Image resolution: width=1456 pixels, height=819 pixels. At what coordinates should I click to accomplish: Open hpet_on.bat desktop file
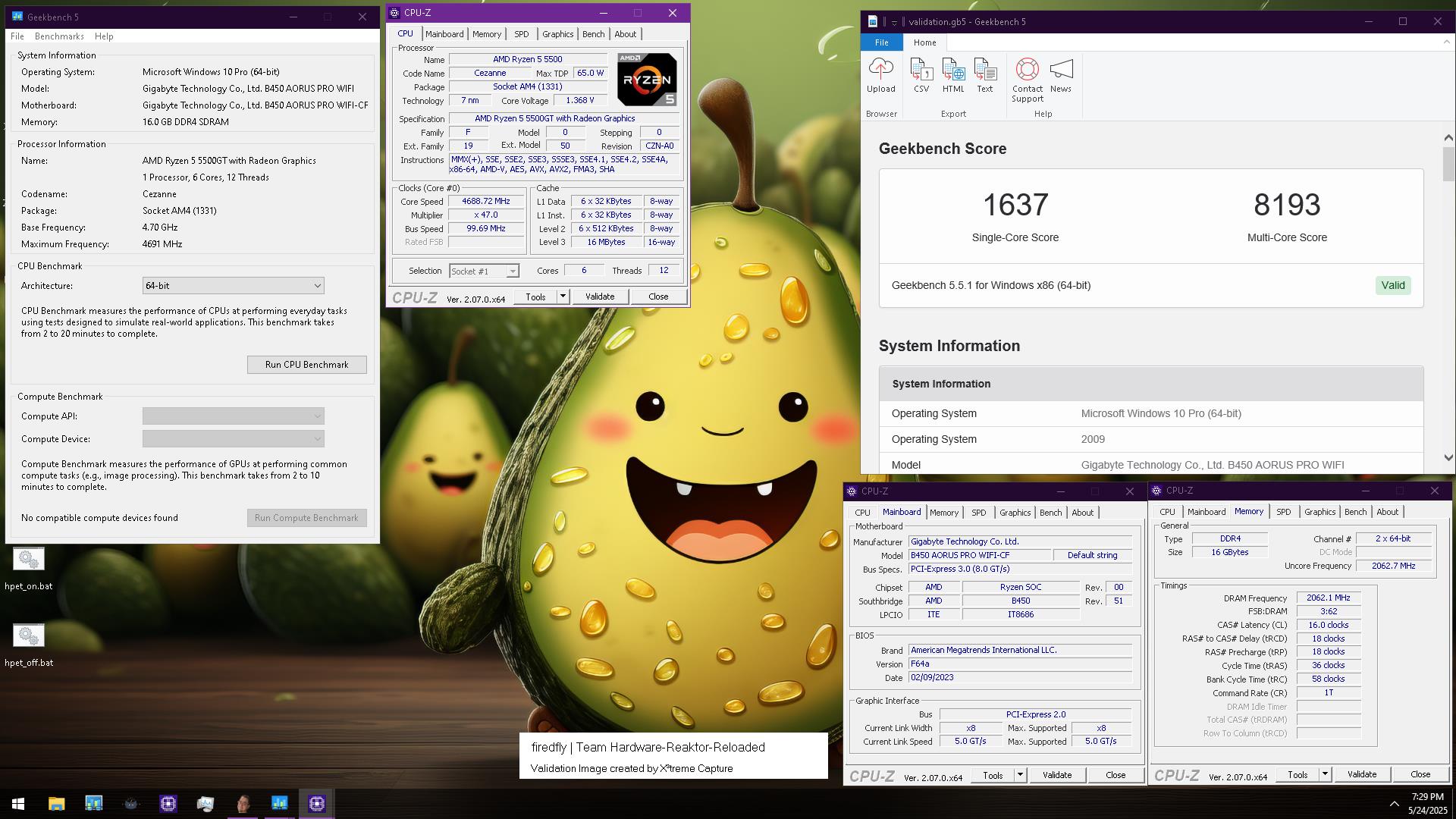[x=29, y=570]
